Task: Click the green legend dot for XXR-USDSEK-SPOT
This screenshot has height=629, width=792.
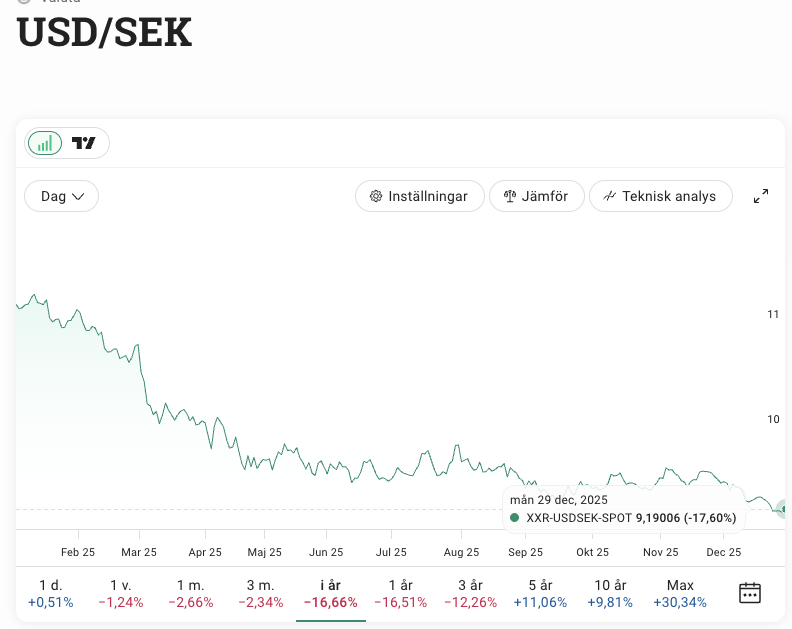Action: pyautogui.click(x=515, y=518)
